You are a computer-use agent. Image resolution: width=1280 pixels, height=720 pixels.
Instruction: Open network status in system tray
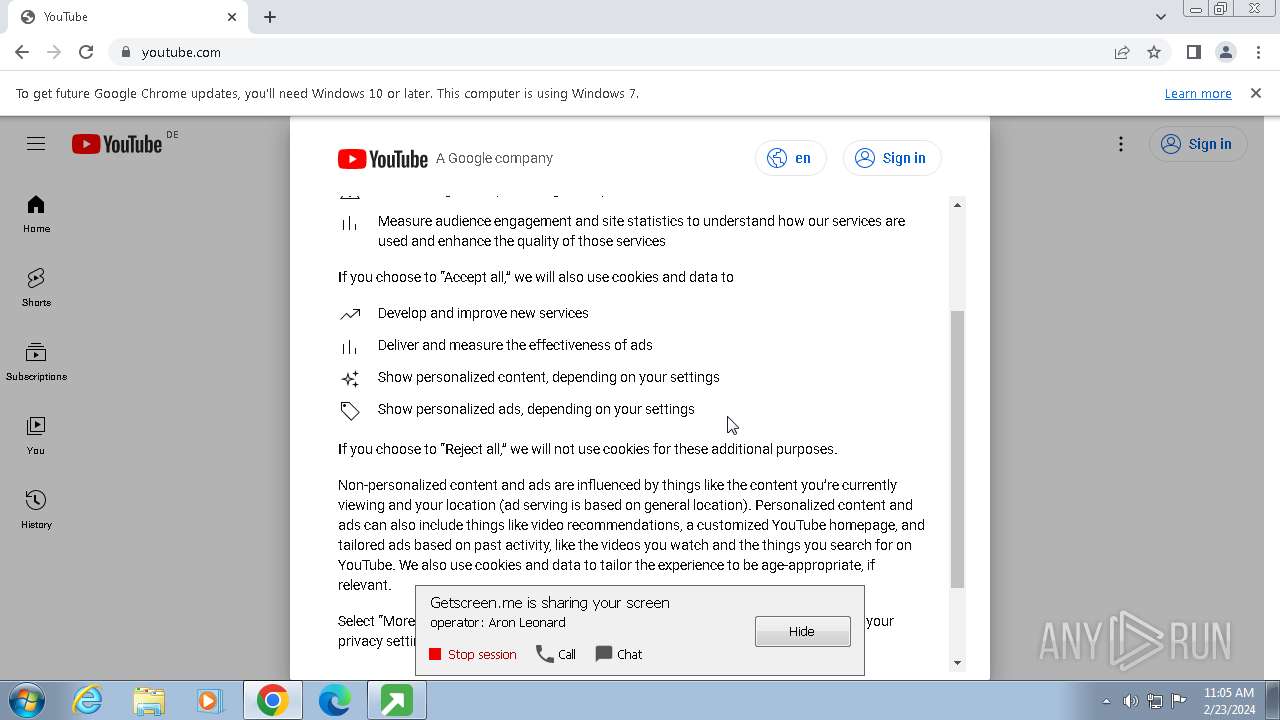click(x=1154, y=701)
